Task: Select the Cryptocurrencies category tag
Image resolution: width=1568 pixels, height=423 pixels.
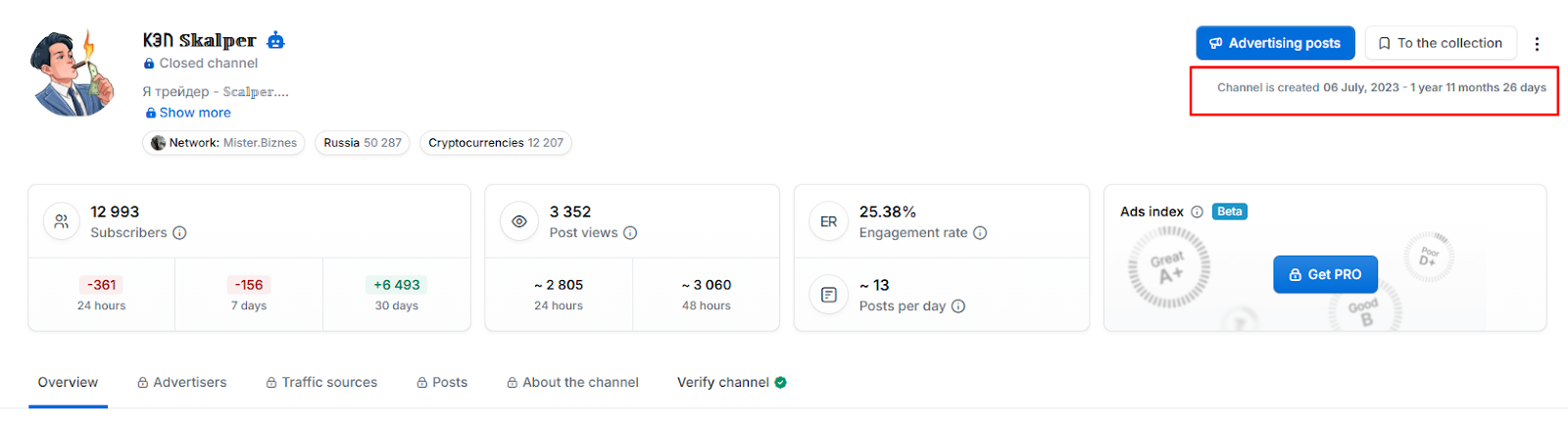Action: click(x=495, y=143)
